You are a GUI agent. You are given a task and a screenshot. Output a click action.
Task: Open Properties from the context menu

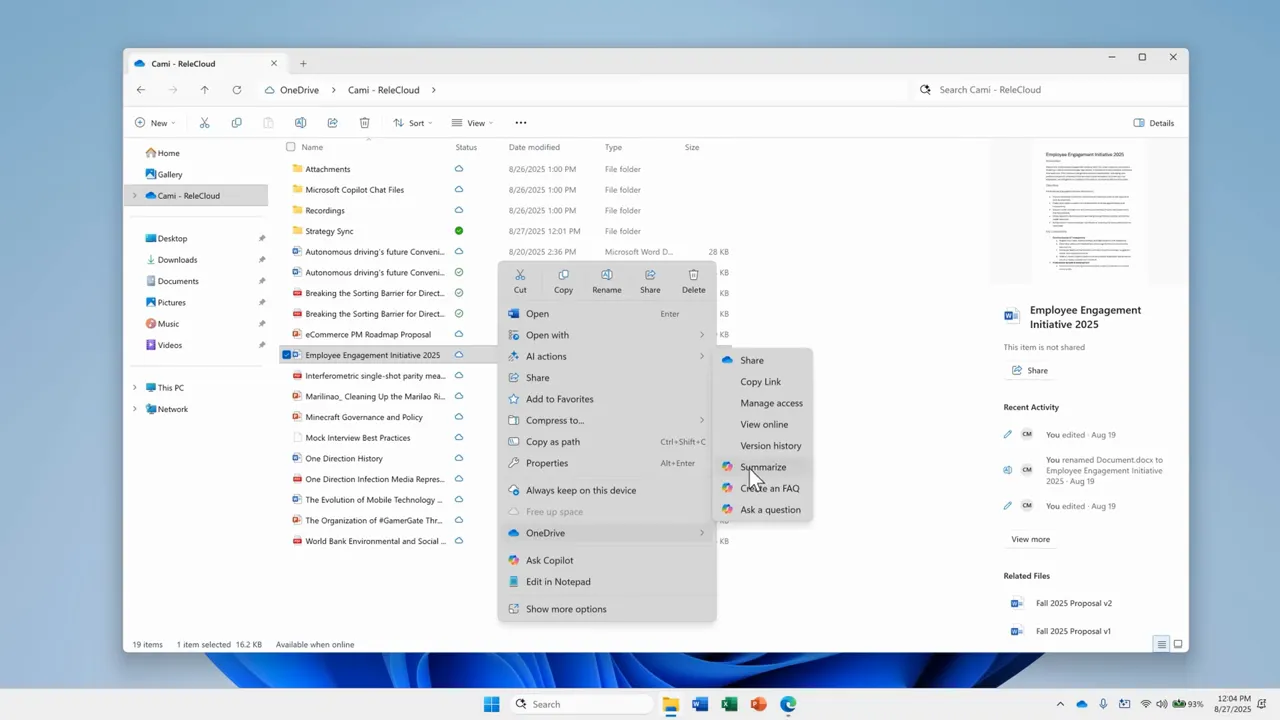pyautogui.click(x=607, y=463)
